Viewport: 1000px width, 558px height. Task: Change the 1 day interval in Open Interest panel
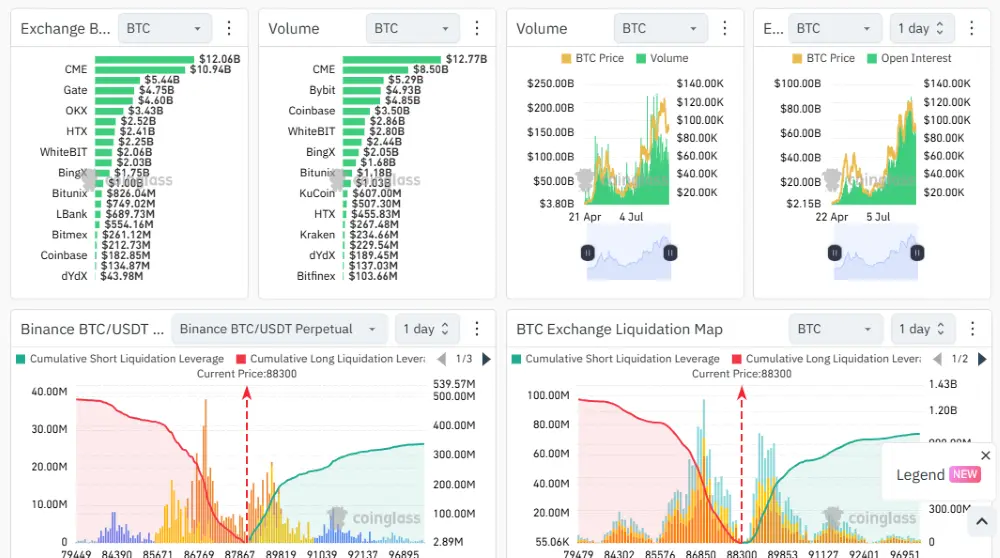coord(922,29)
